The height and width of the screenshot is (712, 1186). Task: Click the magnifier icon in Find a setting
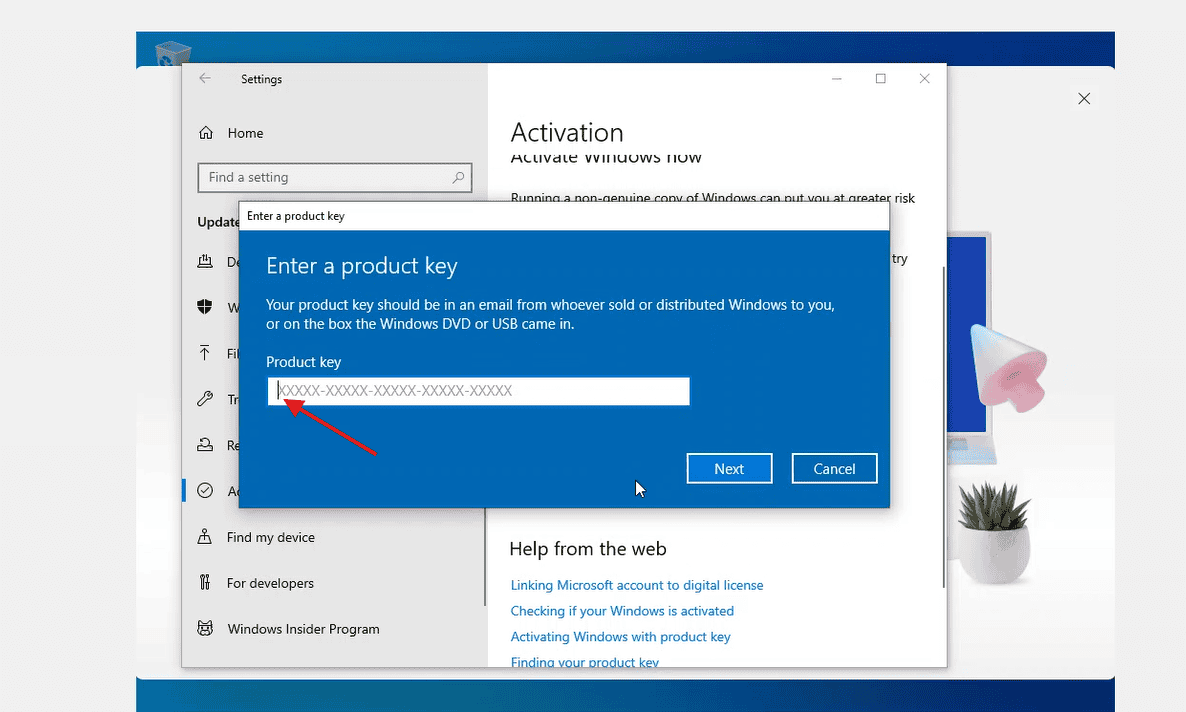click(458, 177)
